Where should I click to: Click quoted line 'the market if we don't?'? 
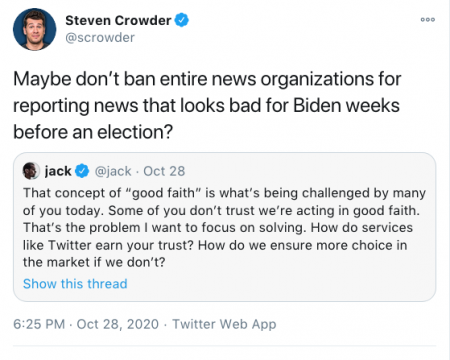[x=94, y=262]
